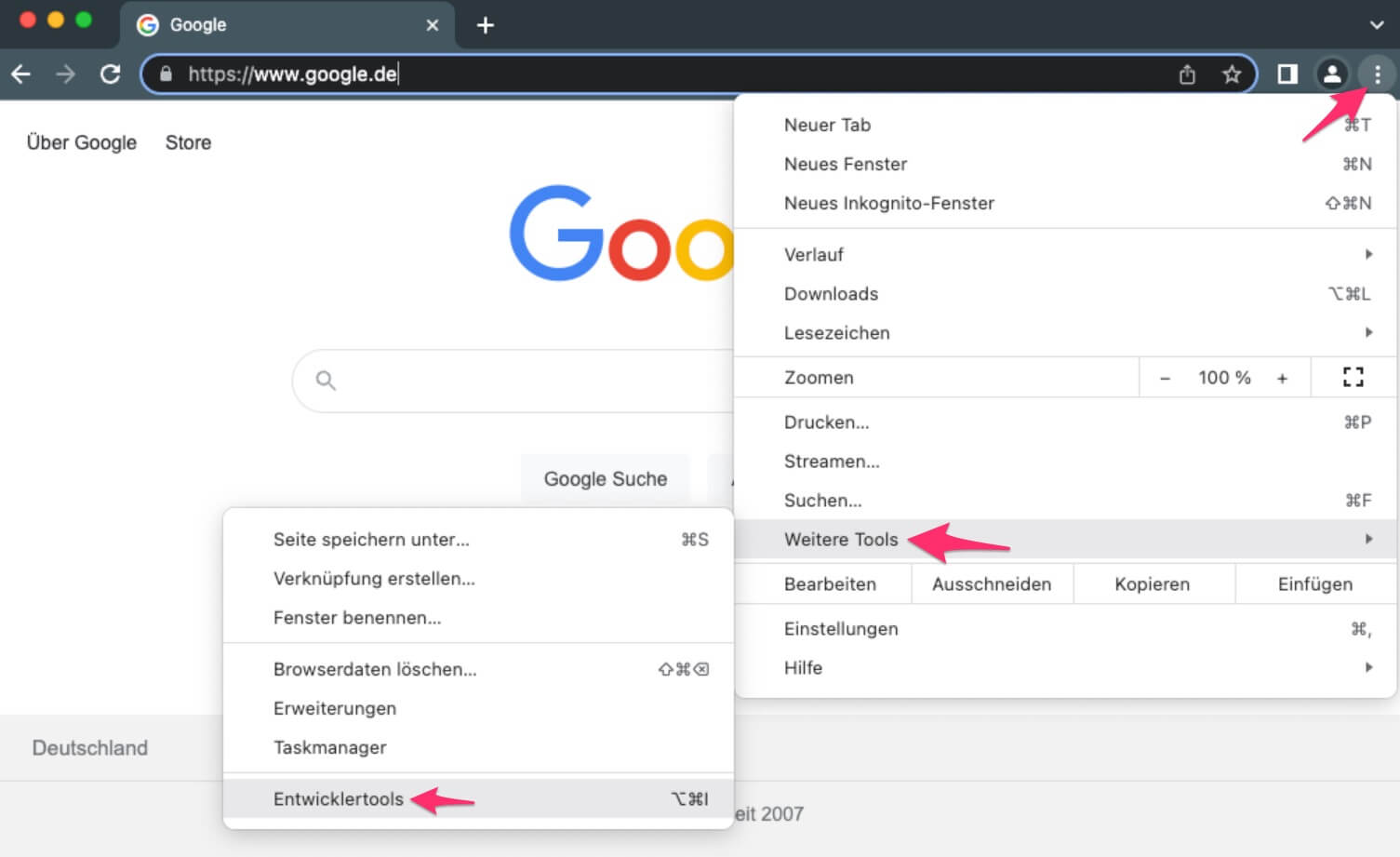Image resolution: width=1400 pixels, height=857 pixels.
Task: Open the side panel icon
Action: (x=1286, y=74)
